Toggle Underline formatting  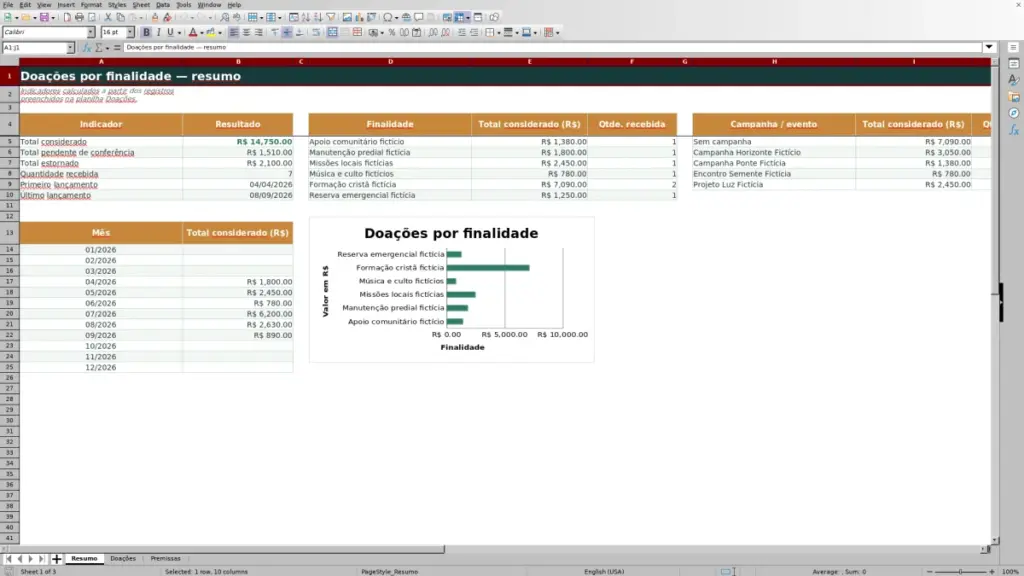tap(170, 32)
